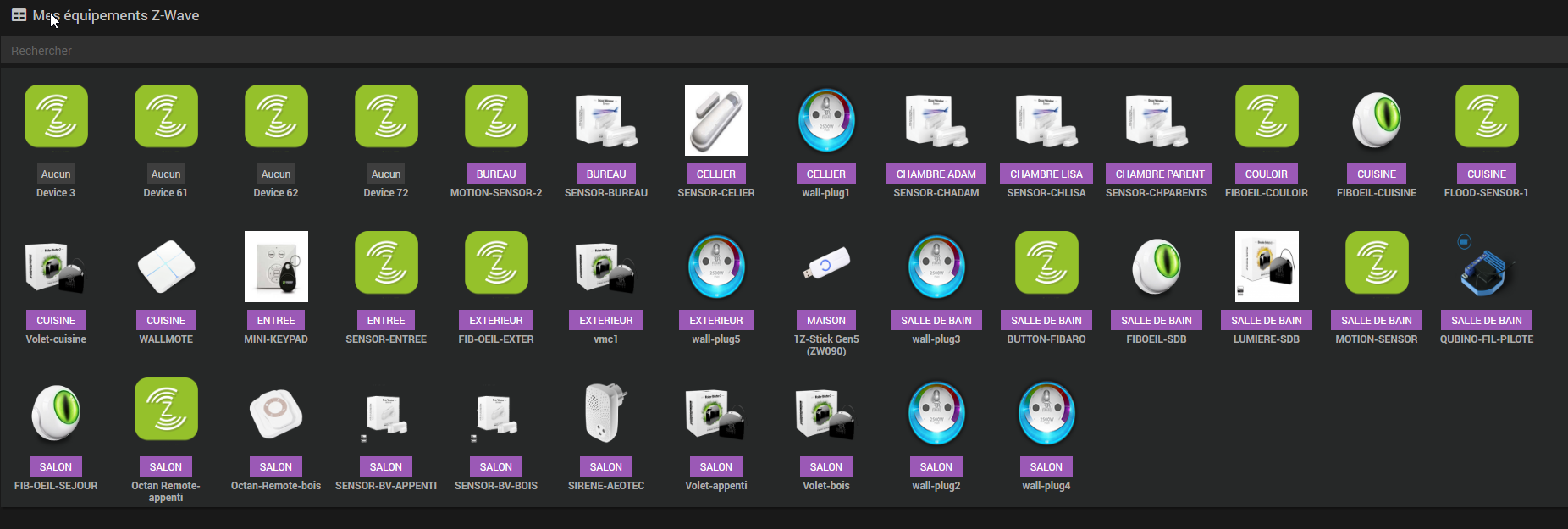This screenshot has width=1568, height=529.
Task: Open the SENSOR-CHLISA device icon
Action: tap(1046, 120)
